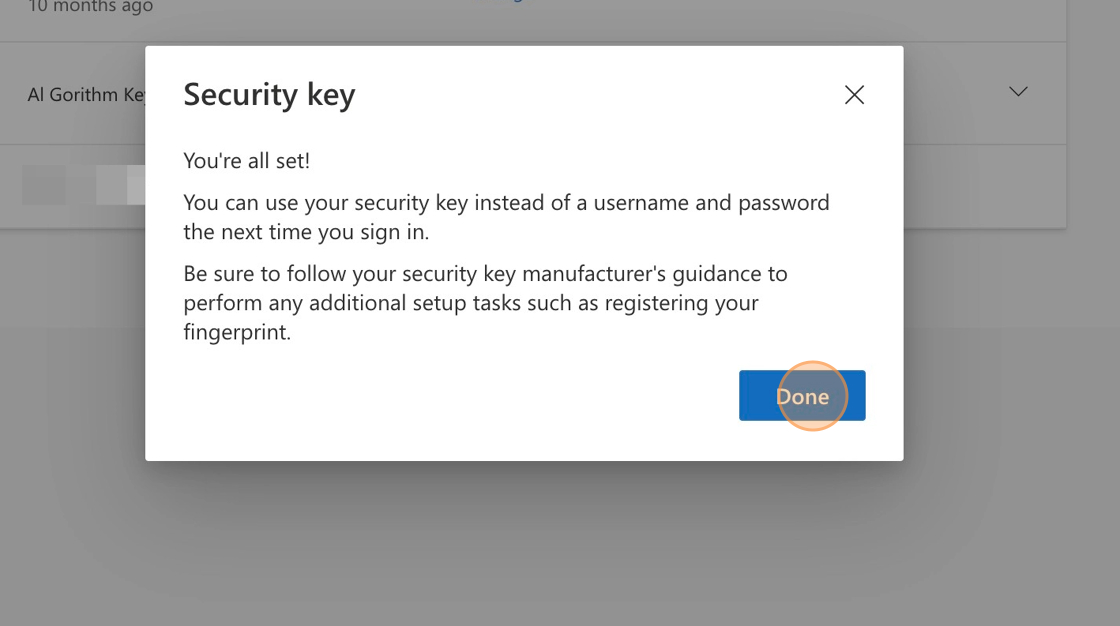Image resolution: width=1120 pixels, height=626 pixels.
Task: Click the Security key dialog title
Action: coord(269,95)
